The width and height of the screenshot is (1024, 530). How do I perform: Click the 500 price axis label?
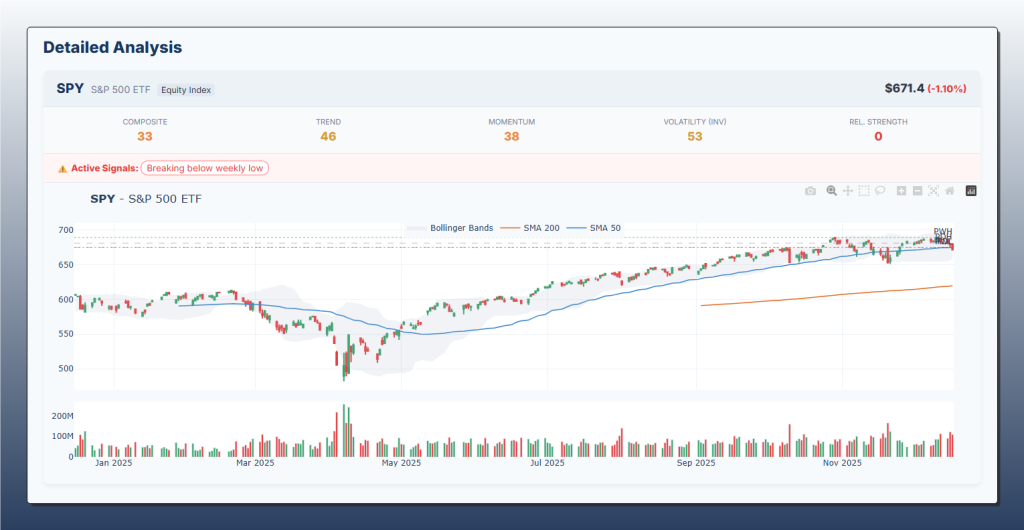[65, 369]
